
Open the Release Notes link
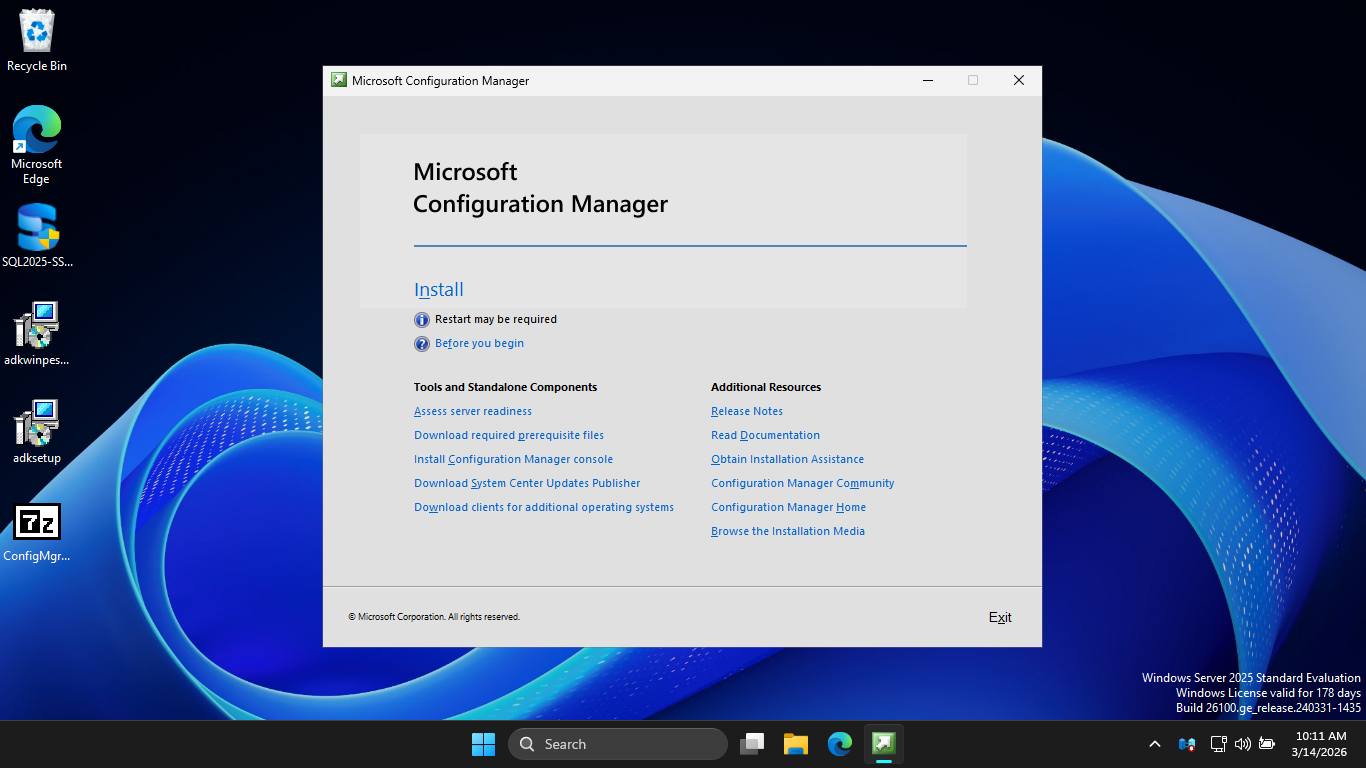(x=746, y=412)
